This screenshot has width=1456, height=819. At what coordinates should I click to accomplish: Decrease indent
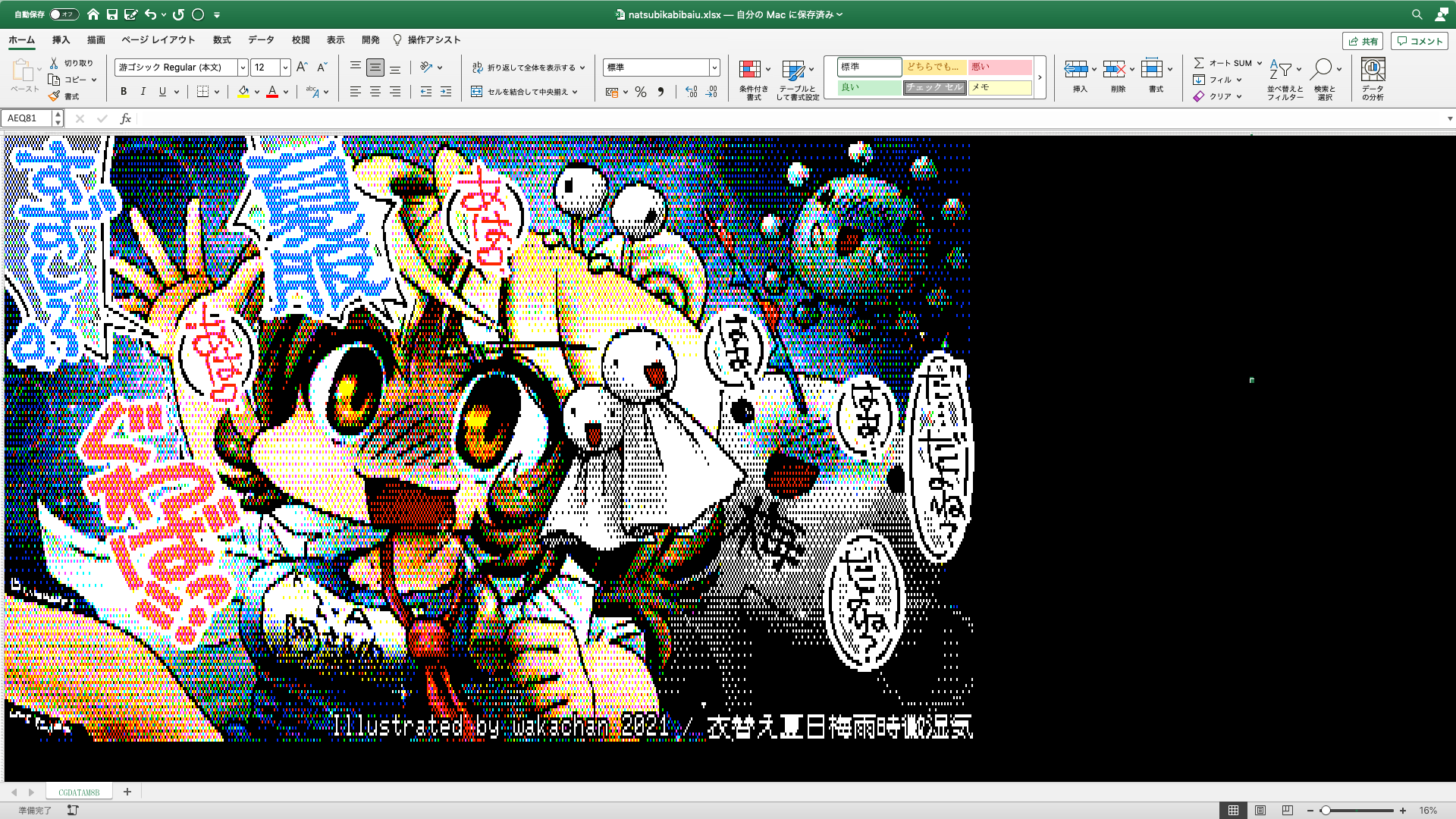[x=426, y=92]
